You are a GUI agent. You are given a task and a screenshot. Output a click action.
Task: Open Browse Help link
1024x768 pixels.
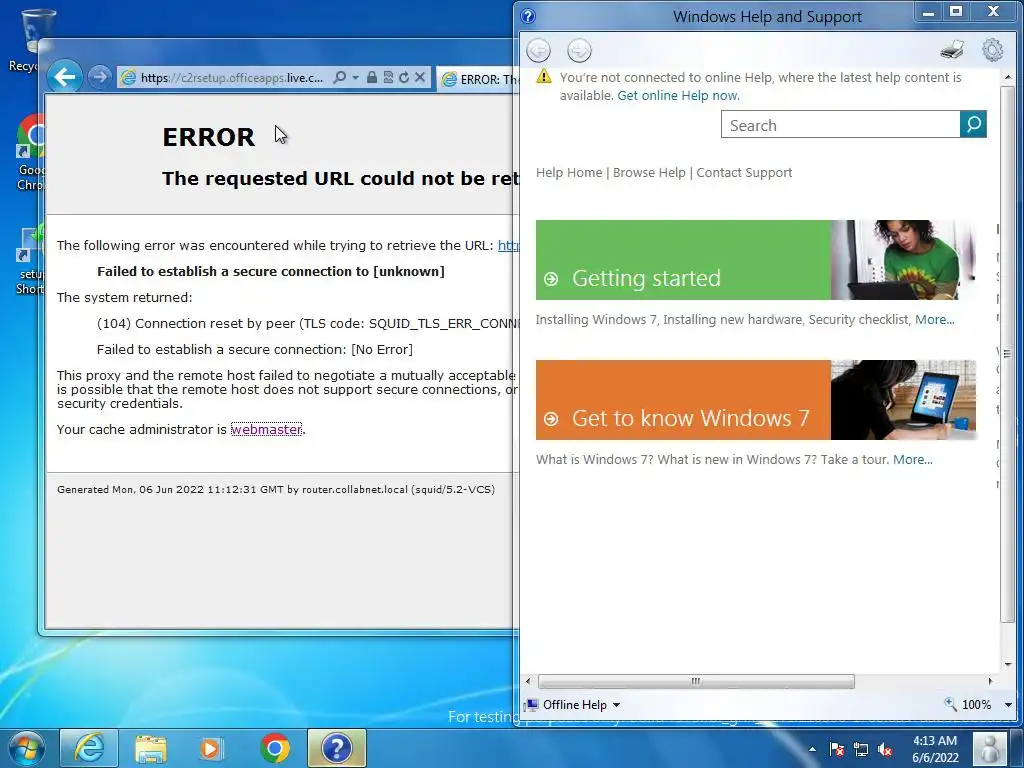(x=649, y=172)
